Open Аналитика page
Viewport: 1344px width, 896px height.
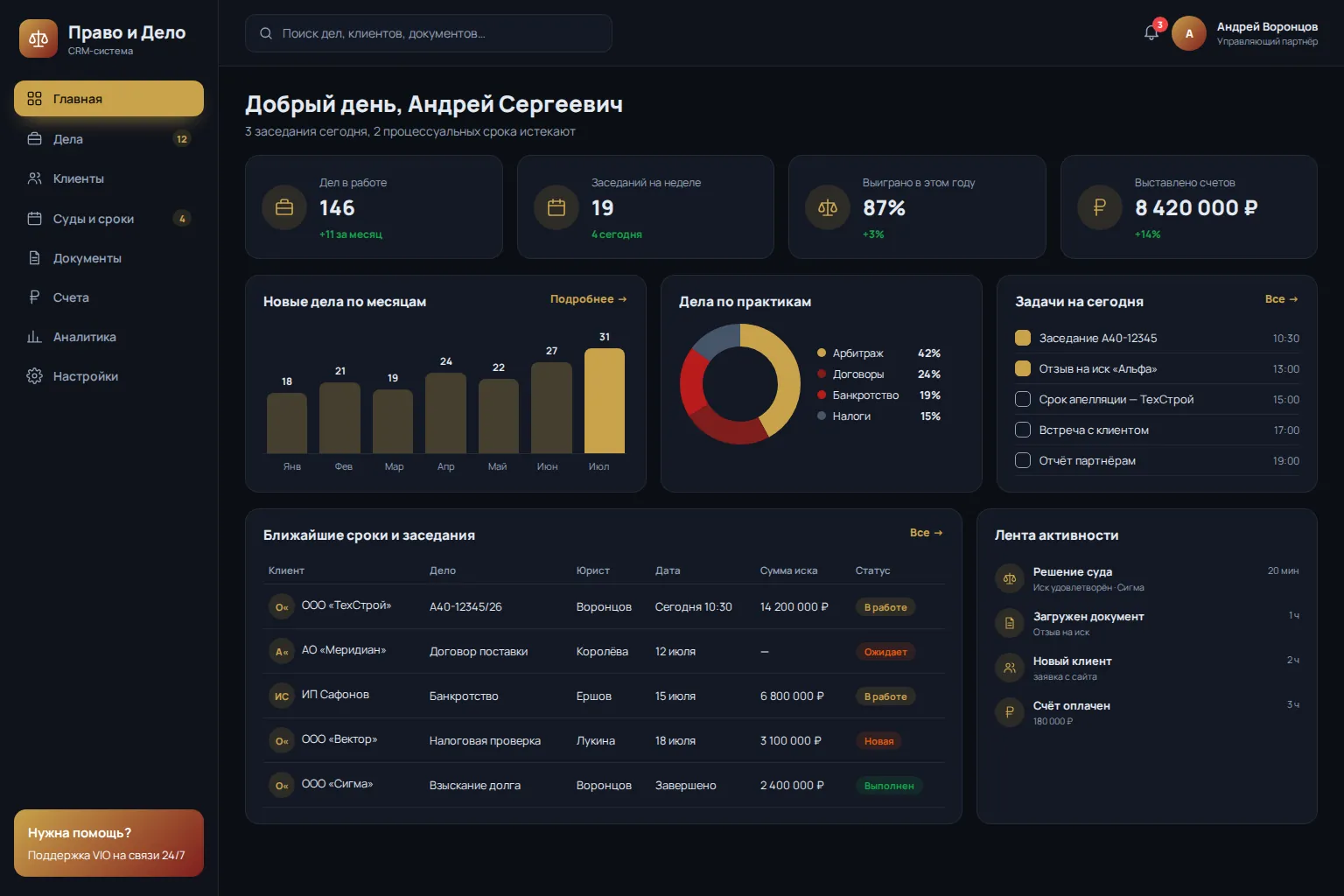pos(108,337)
